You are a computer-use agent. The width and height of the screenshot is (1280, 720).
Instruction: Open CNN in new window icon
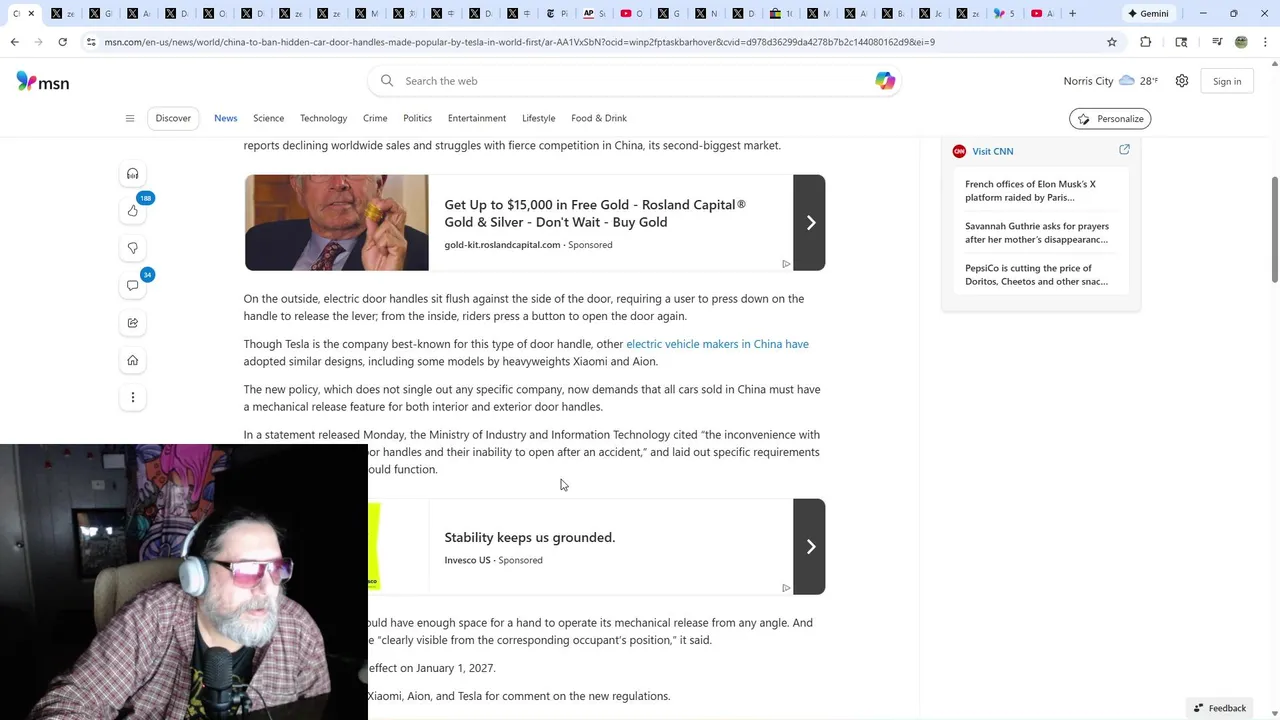[x=1124, y=150]
